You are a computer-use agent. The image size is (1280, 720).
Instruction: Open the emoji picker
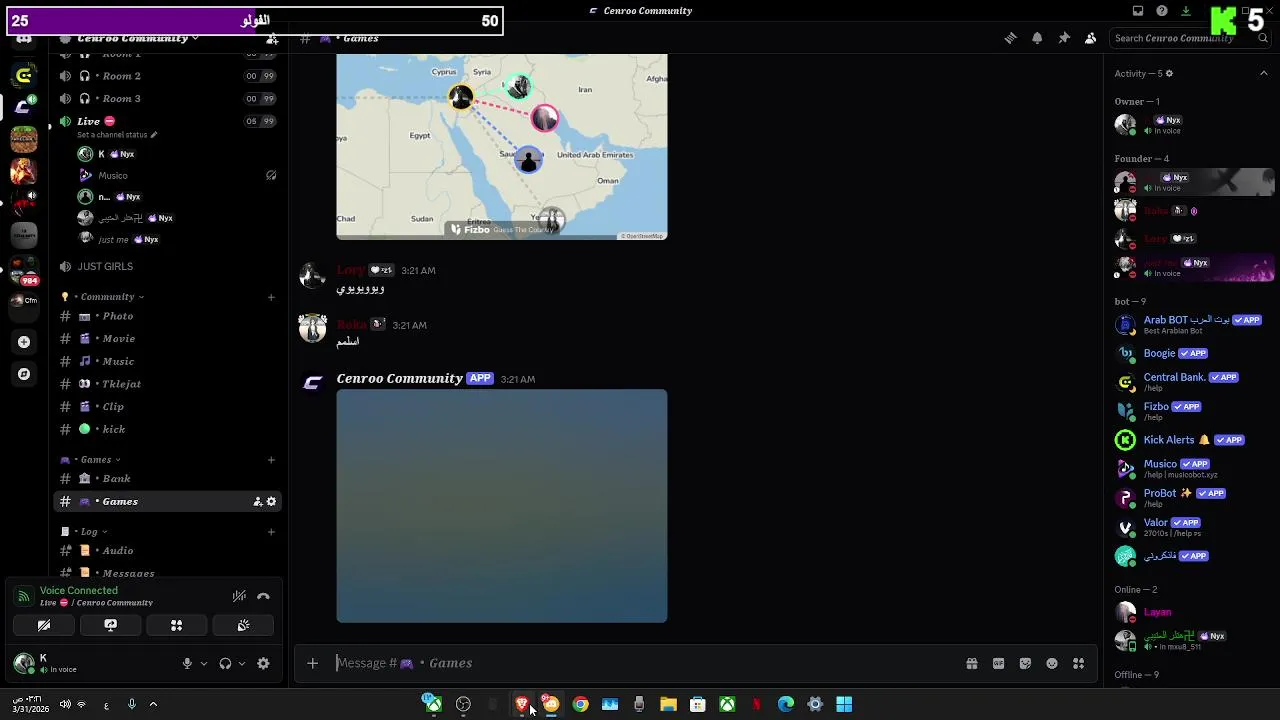point(1052,663)
